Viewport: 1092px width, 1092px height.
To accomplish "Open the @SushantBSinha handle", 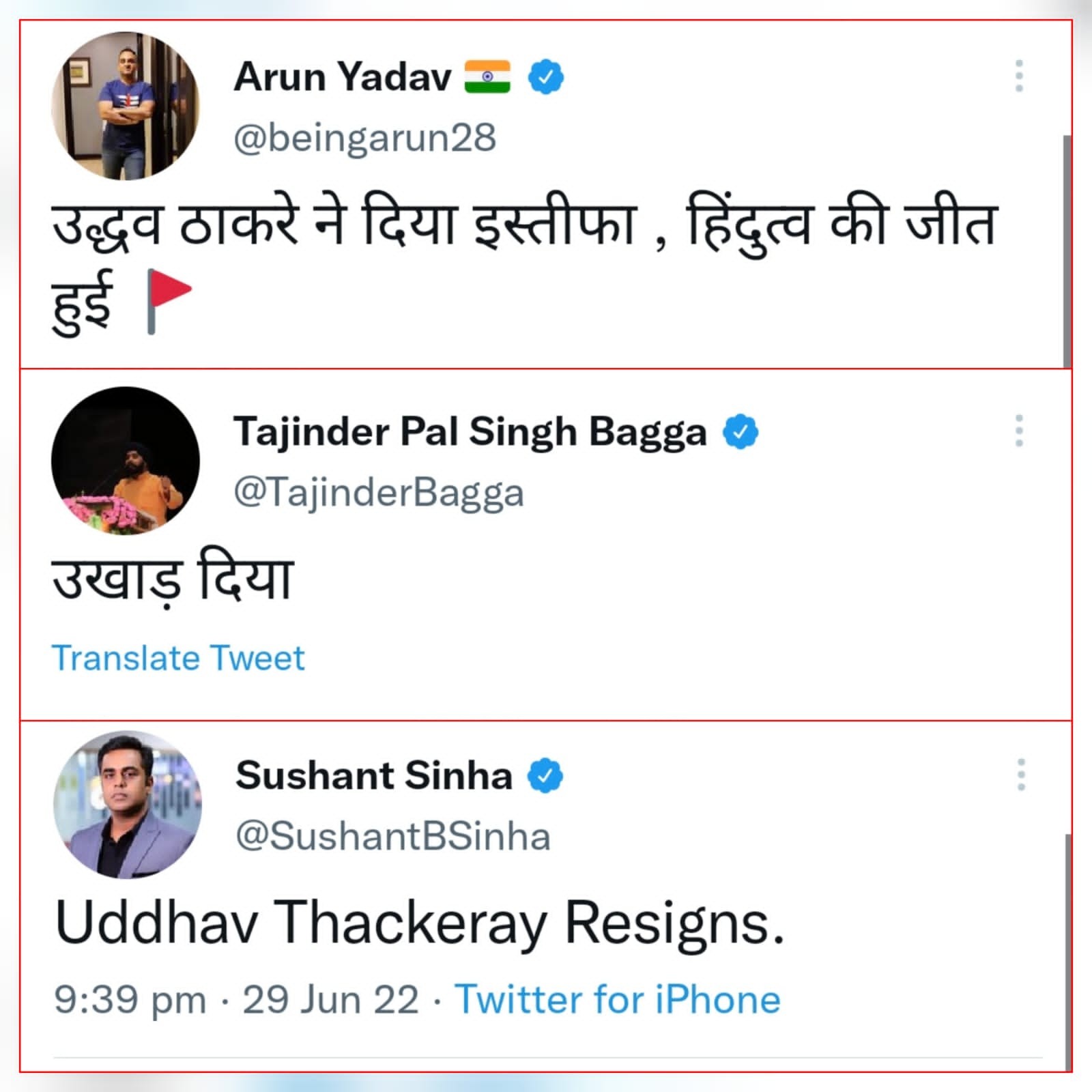I will pos(392,837).
